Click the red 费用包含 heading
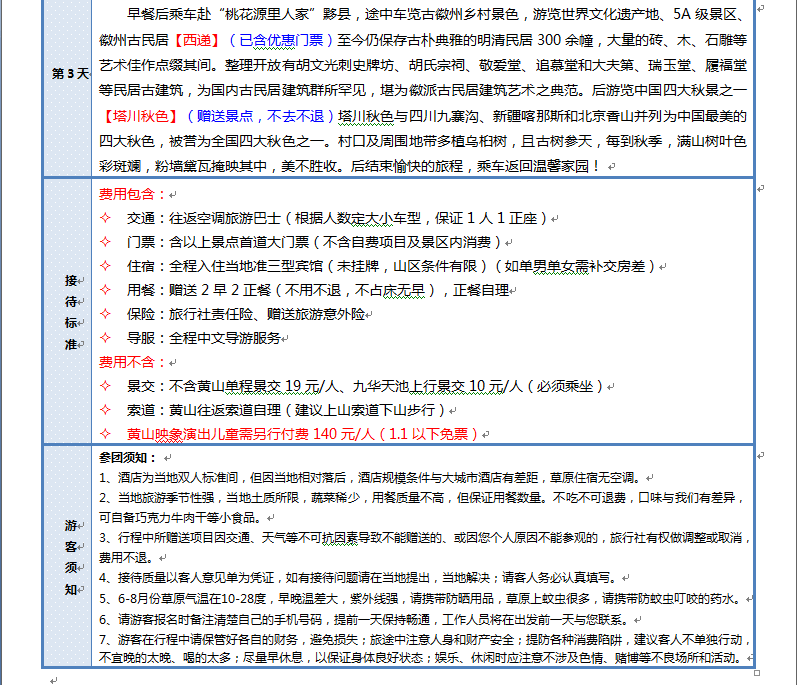The width and height of the screenshot is (797, 685). (x=127, y=193)
